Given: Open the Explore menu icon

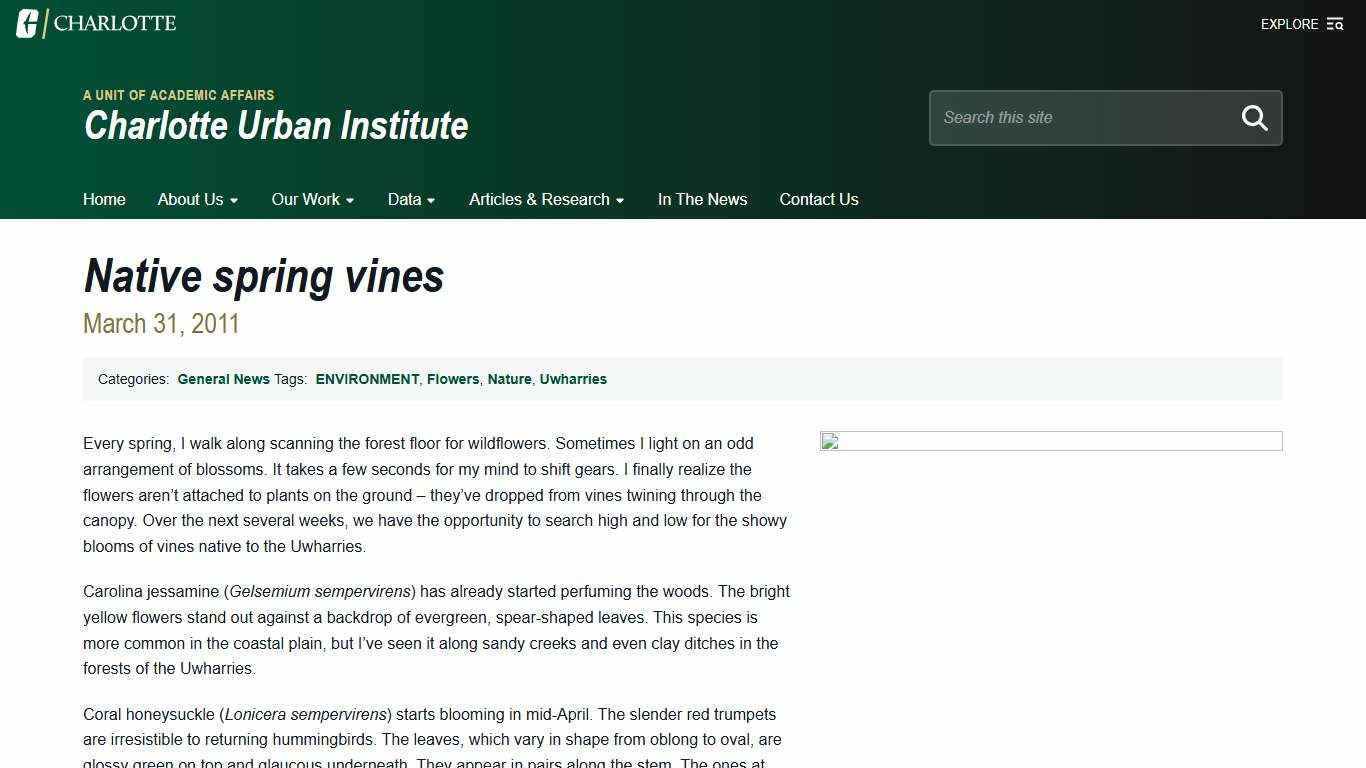Looking at the screenshot, I should click(1335, 24).
